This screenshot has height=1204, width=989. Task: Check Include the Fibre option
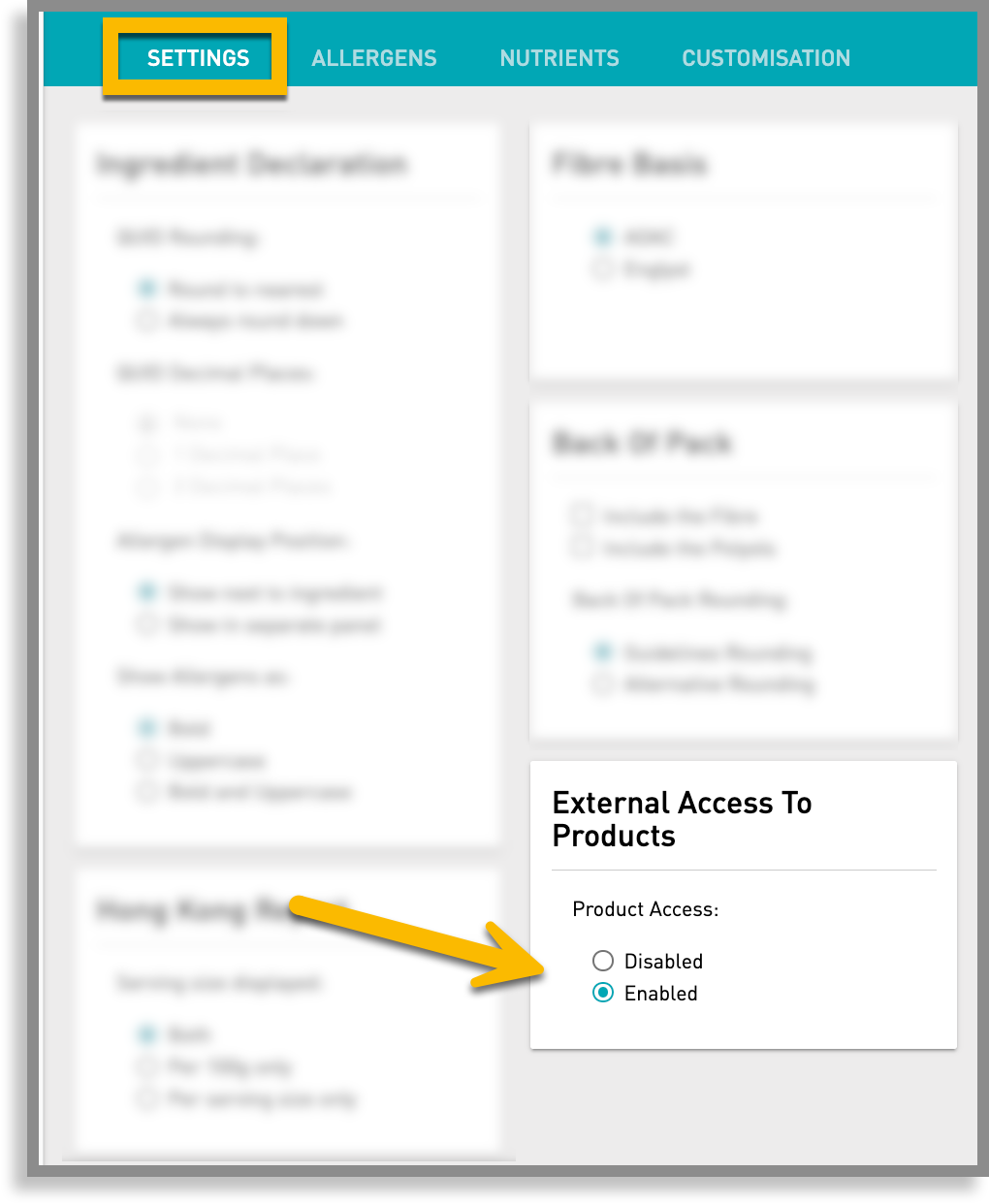pos(581,516)
